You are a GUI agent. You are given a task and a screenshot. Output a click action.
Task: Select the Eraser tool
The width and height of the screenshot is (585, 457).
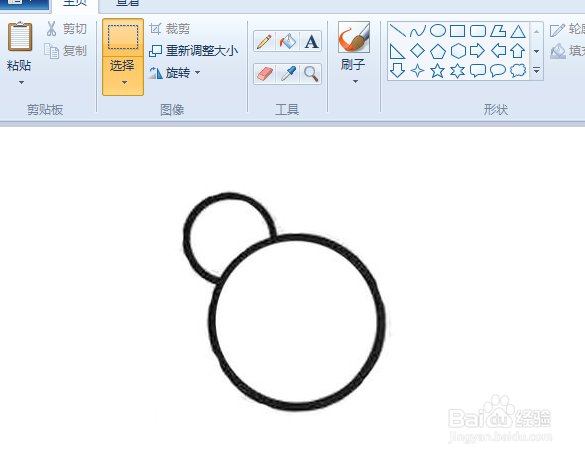coord(265,74)
